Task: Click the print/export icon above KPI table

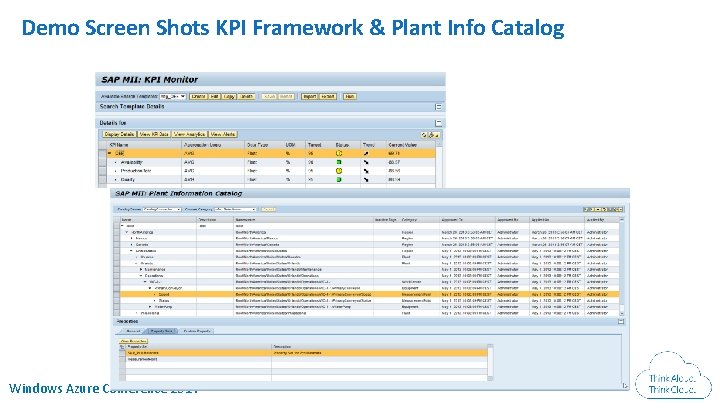Action: tap(432, 135)
